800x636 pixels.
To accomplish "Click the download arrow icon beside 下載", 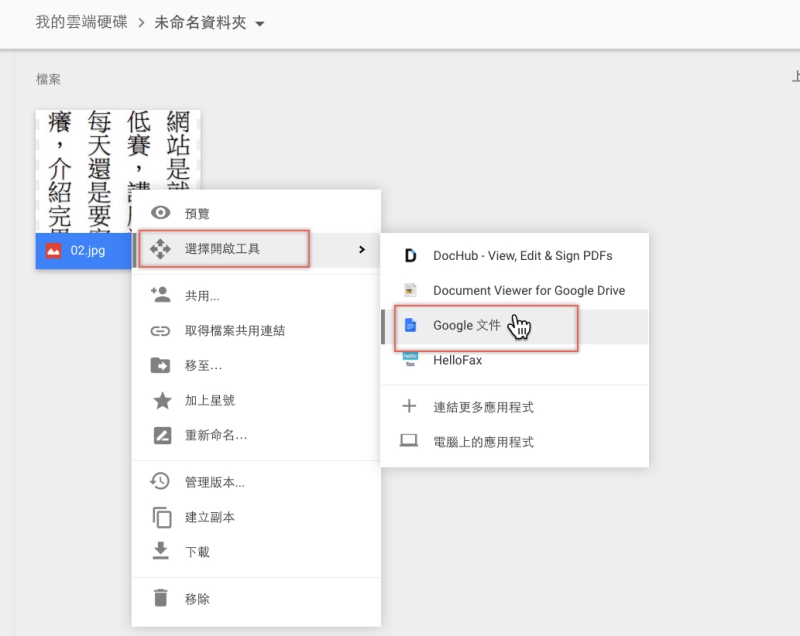I will (160, 551).
